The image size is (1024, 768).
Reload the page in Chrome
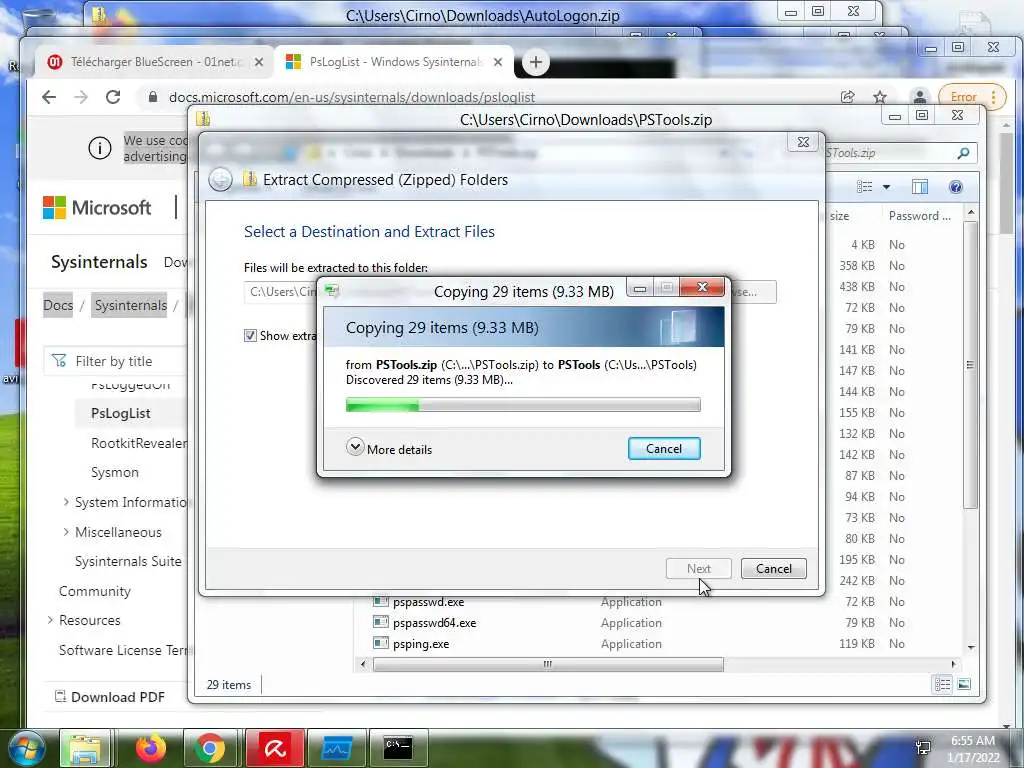(x=113, y=97)
